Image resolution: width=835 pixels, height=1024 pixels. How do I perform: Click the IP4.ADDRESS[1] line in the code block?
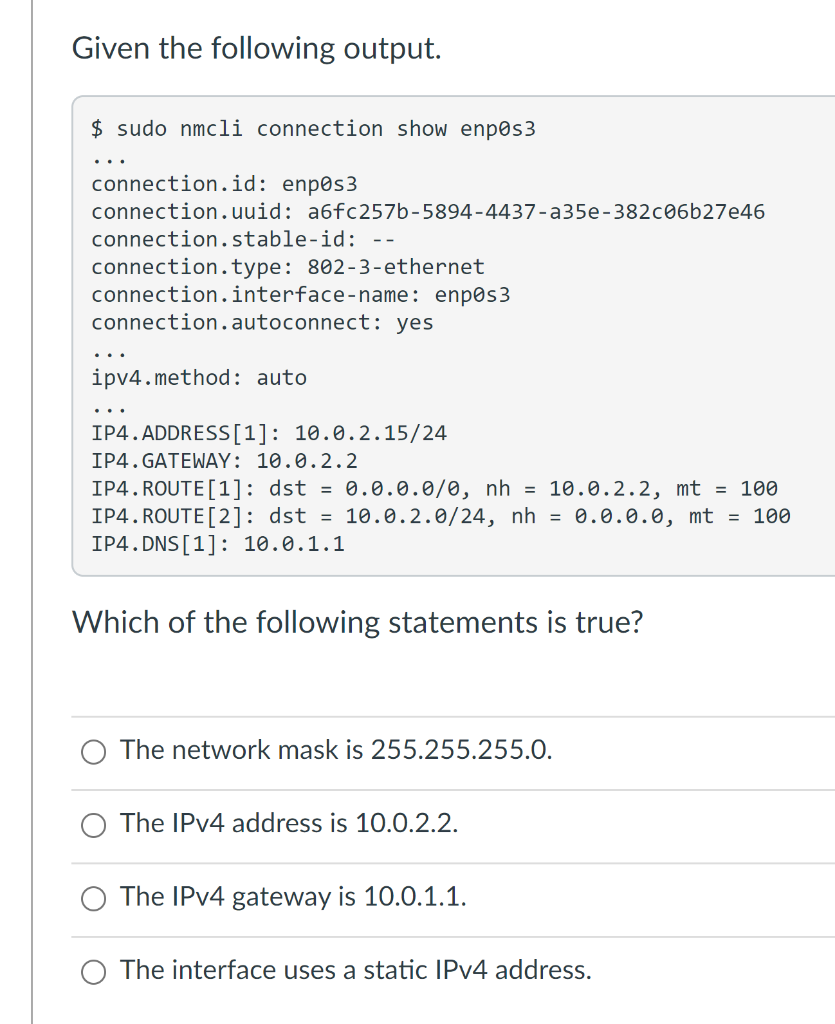[x=269, y=433]
